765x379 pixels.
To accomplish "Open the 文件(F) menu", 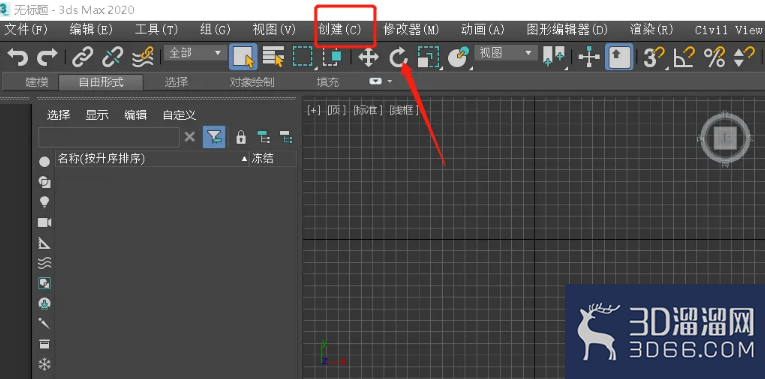I will click(26, 30).
